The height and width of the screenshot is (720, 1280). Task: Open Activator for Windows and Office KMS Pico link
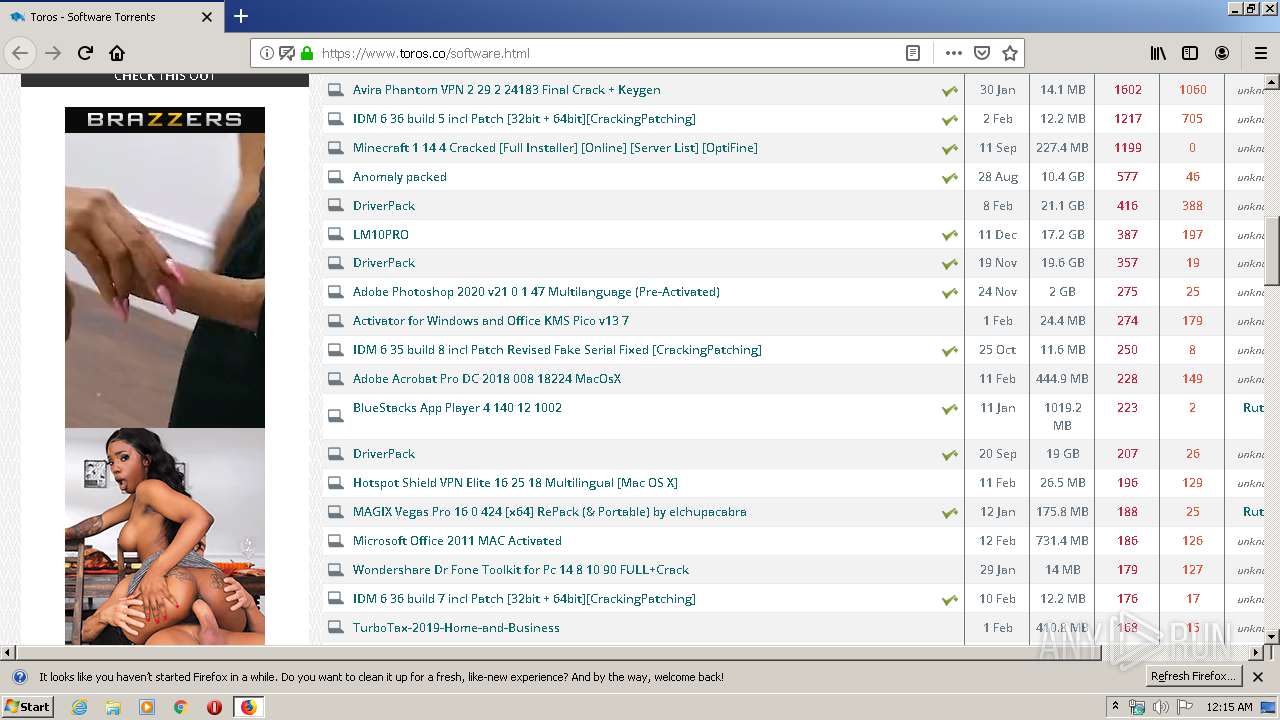490,321
